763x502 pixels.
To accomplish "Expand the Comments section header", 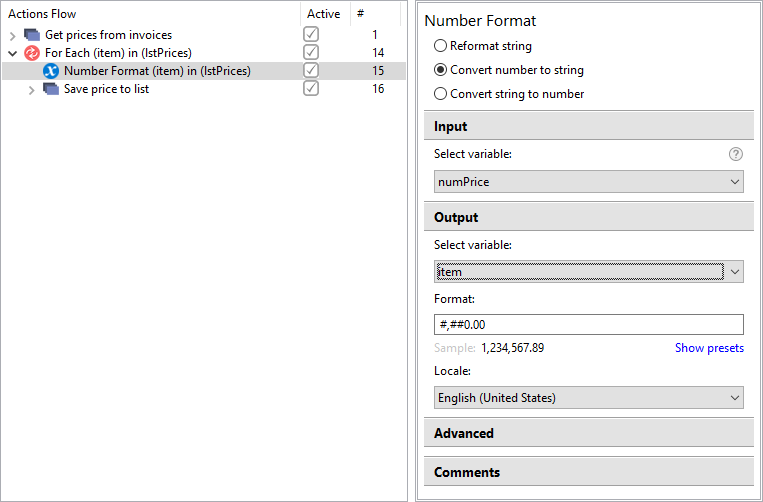I will (589, 472).
